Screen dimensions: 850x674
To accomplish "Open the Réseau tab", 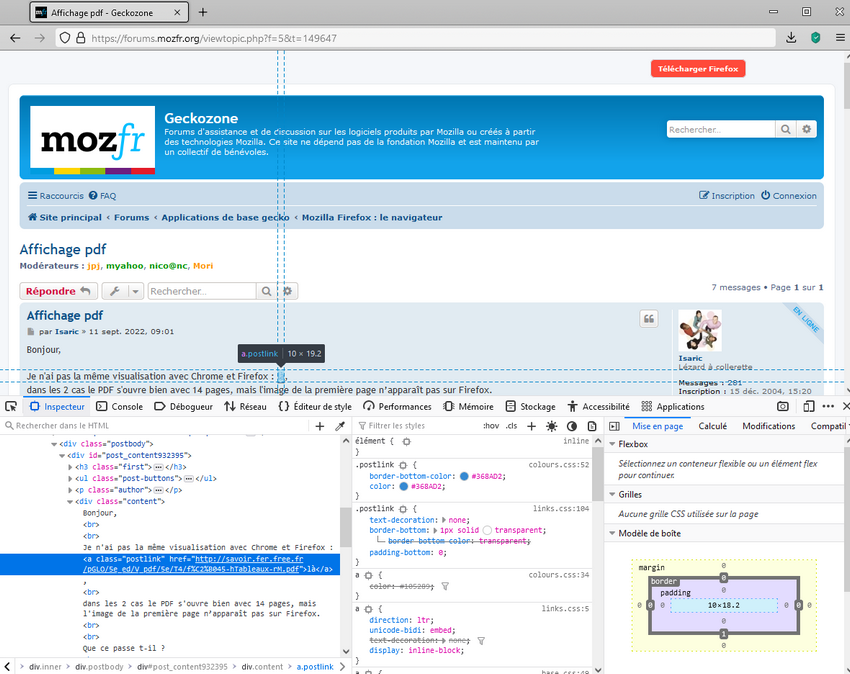I will coord(246,407).
